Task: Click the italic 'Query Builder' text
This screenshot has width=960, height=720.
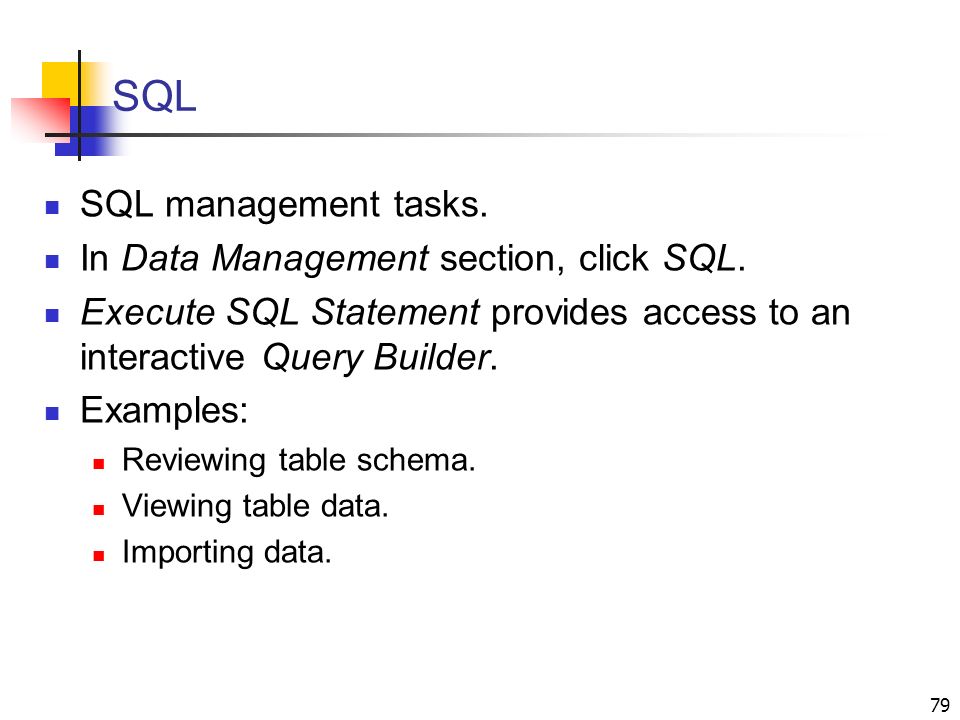Action: [377, 357]
